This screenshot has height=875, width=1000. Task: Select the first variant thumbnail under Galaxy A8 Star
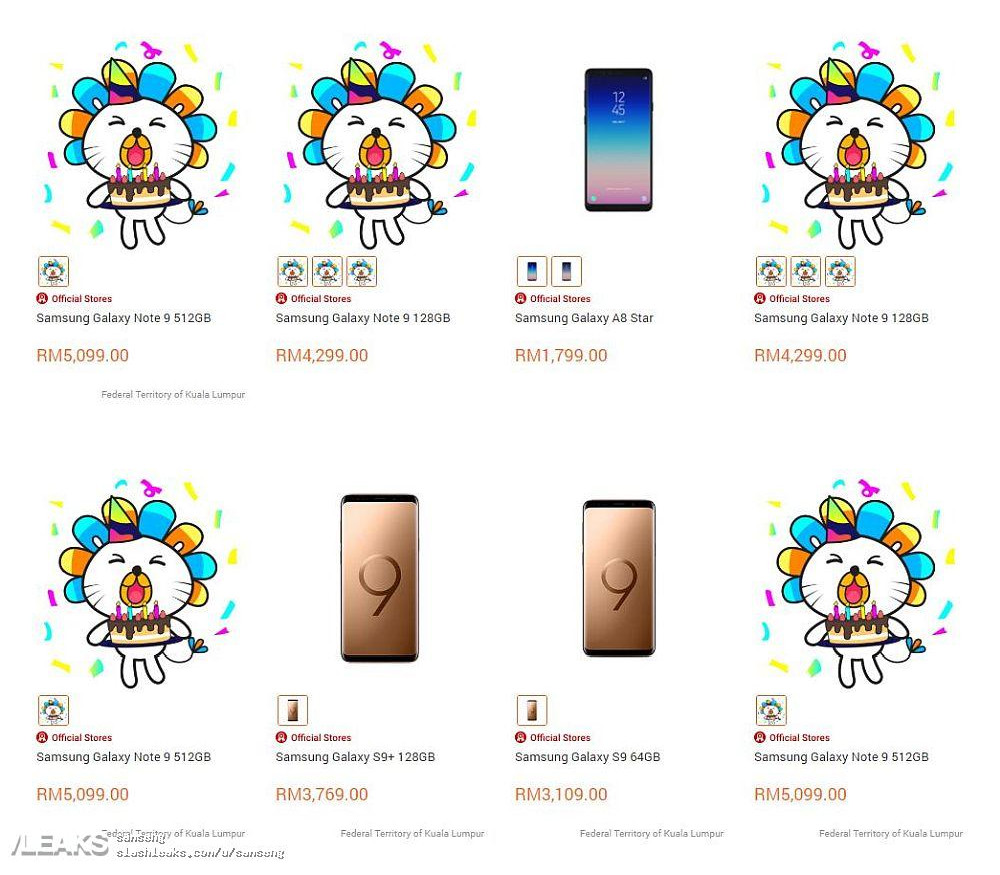(532, 271)
